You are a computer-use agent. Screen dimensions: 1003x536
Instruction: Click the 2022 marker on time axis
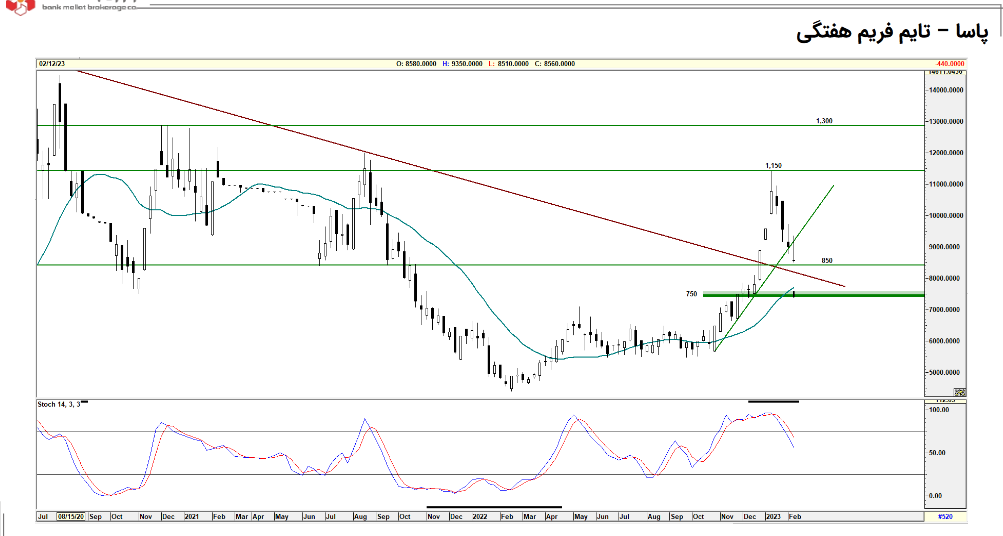click(480, 515)
